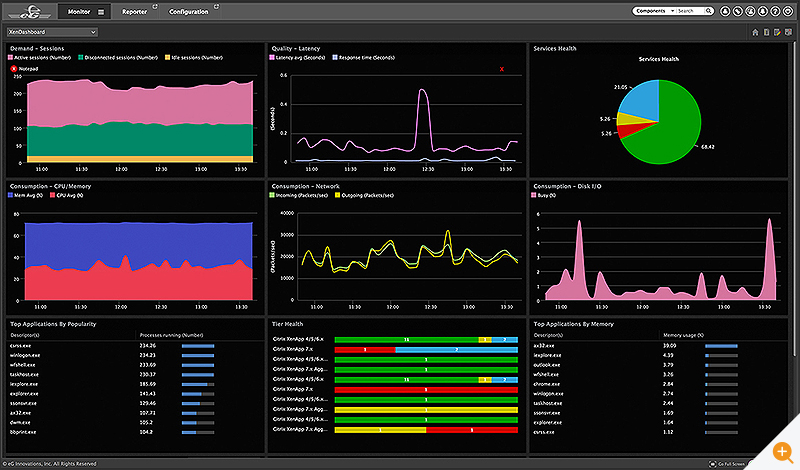Click the orange plus zoom icon
800x470 pixels.
[782, 451]
